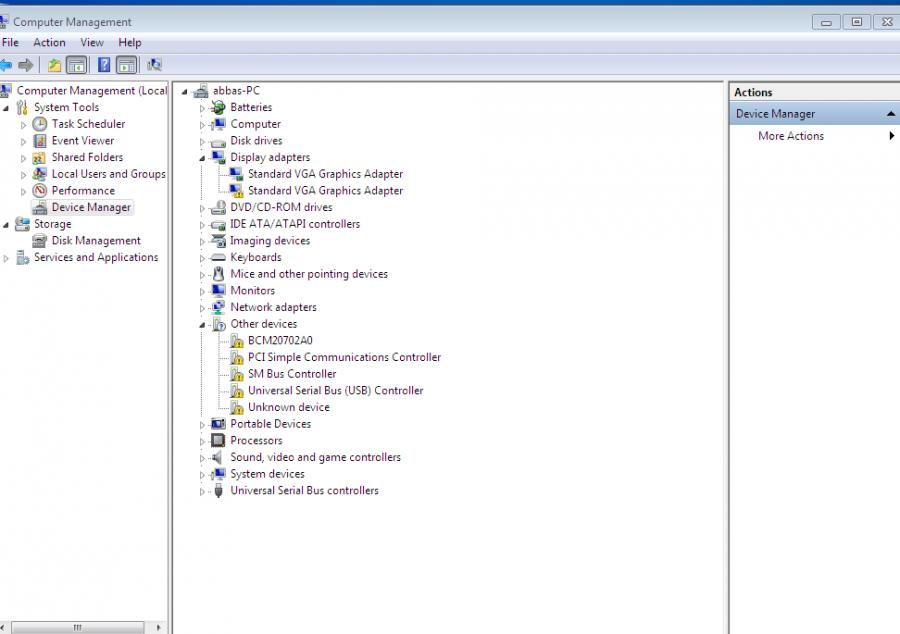Select the Unknown device entry
900x634 pixels.
coord(289,407)
